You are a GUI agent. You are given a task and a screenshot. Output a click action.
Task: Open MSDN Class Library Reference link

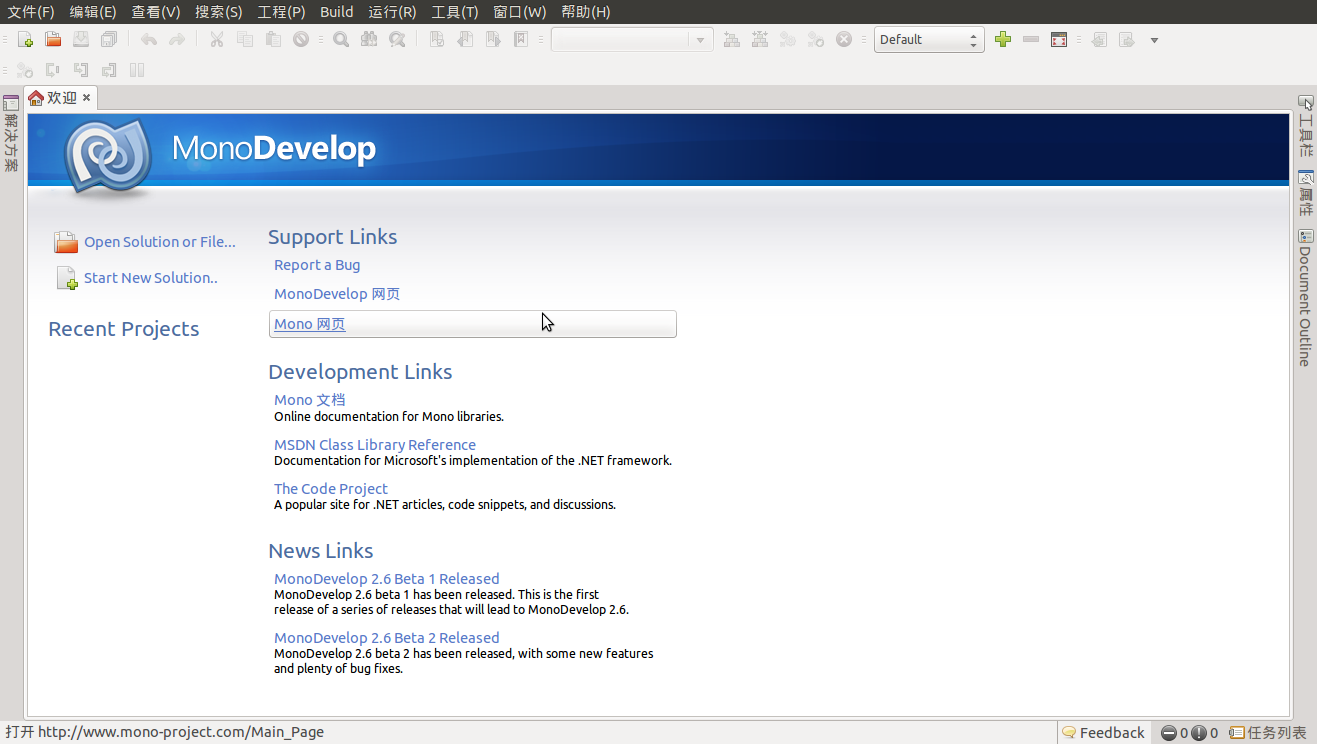pos(375,445)
